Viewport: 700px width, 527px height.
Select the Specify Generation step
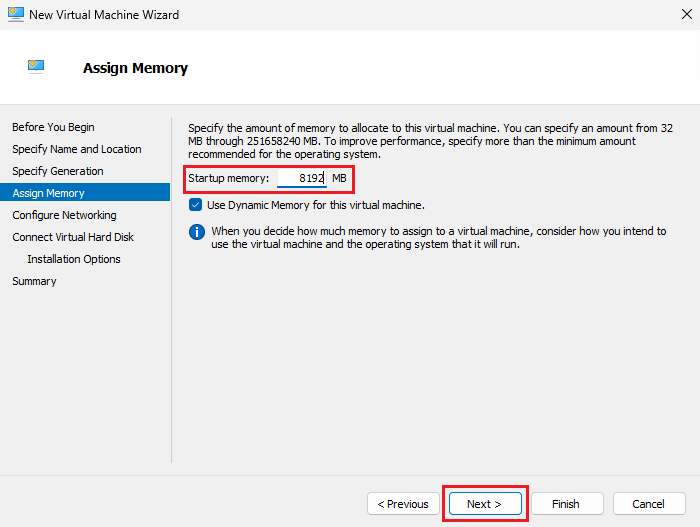(x=58, y=171)
